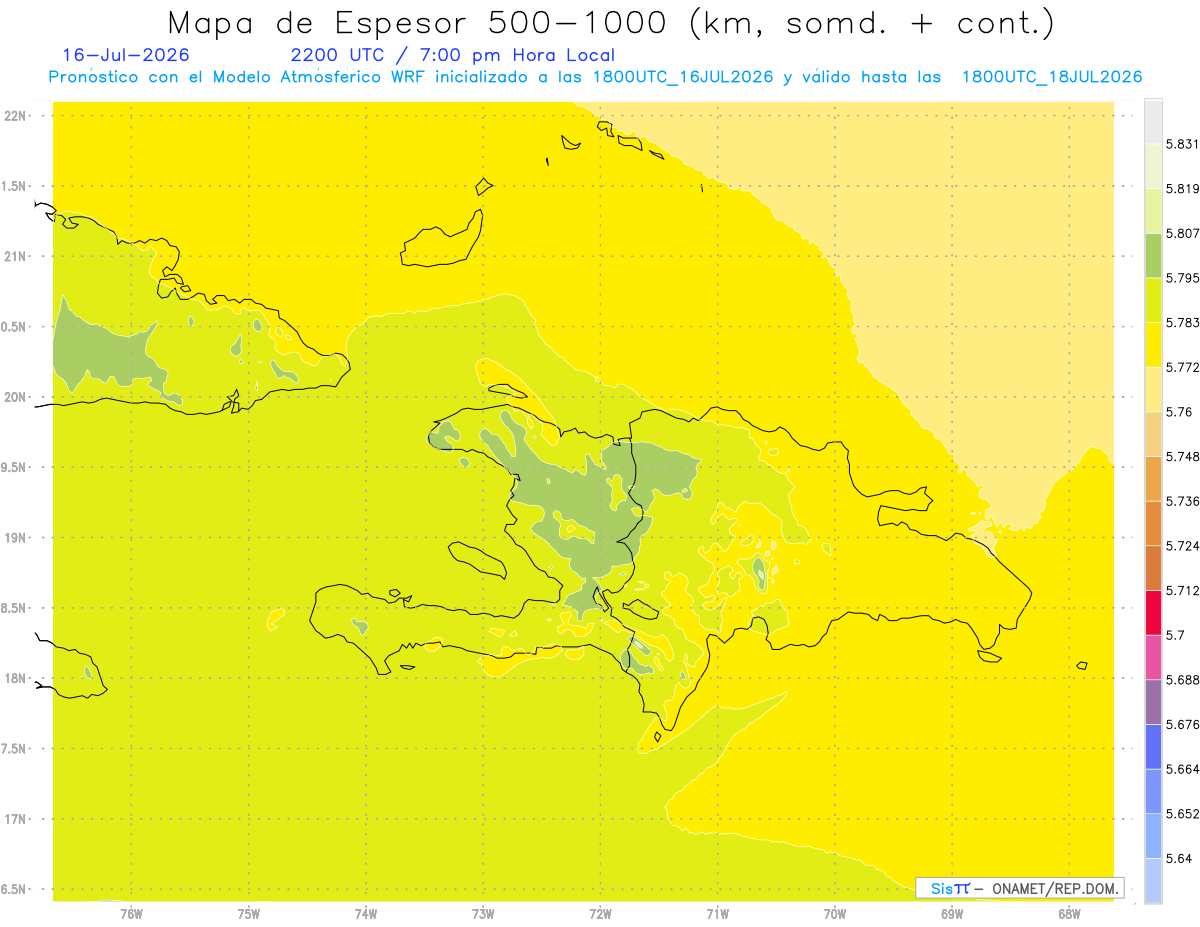This screenshot has height=927, width=1200.
Task: Click the '74W' longitude label
Action: pos(366,913)
